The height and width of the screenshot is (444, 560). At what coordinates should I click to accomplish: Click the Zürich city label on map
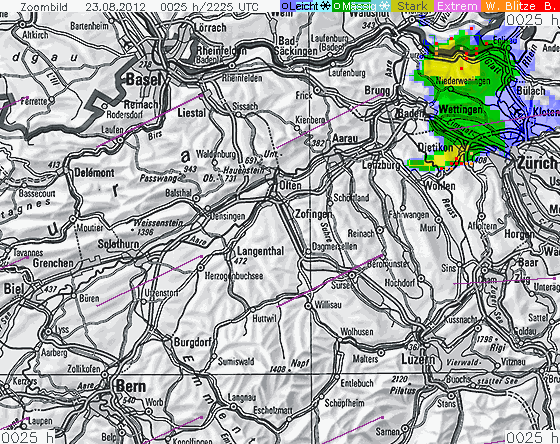(537, 163)
